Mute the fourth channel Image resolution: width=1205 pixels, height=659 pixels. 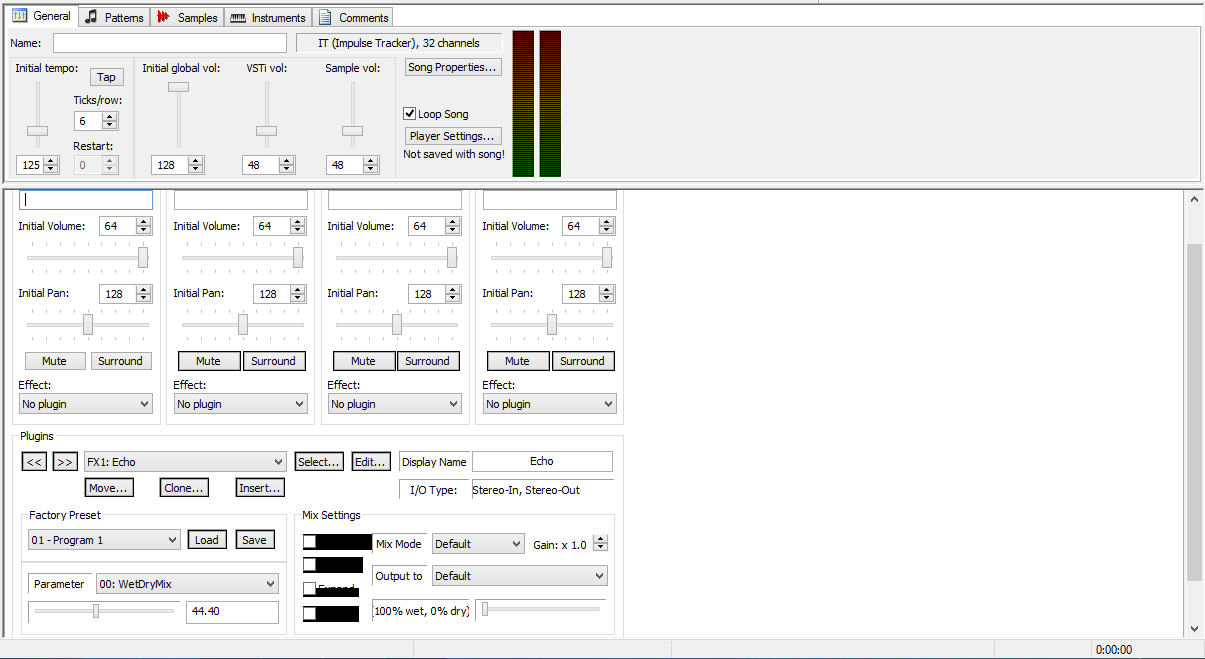coord(518,361)
